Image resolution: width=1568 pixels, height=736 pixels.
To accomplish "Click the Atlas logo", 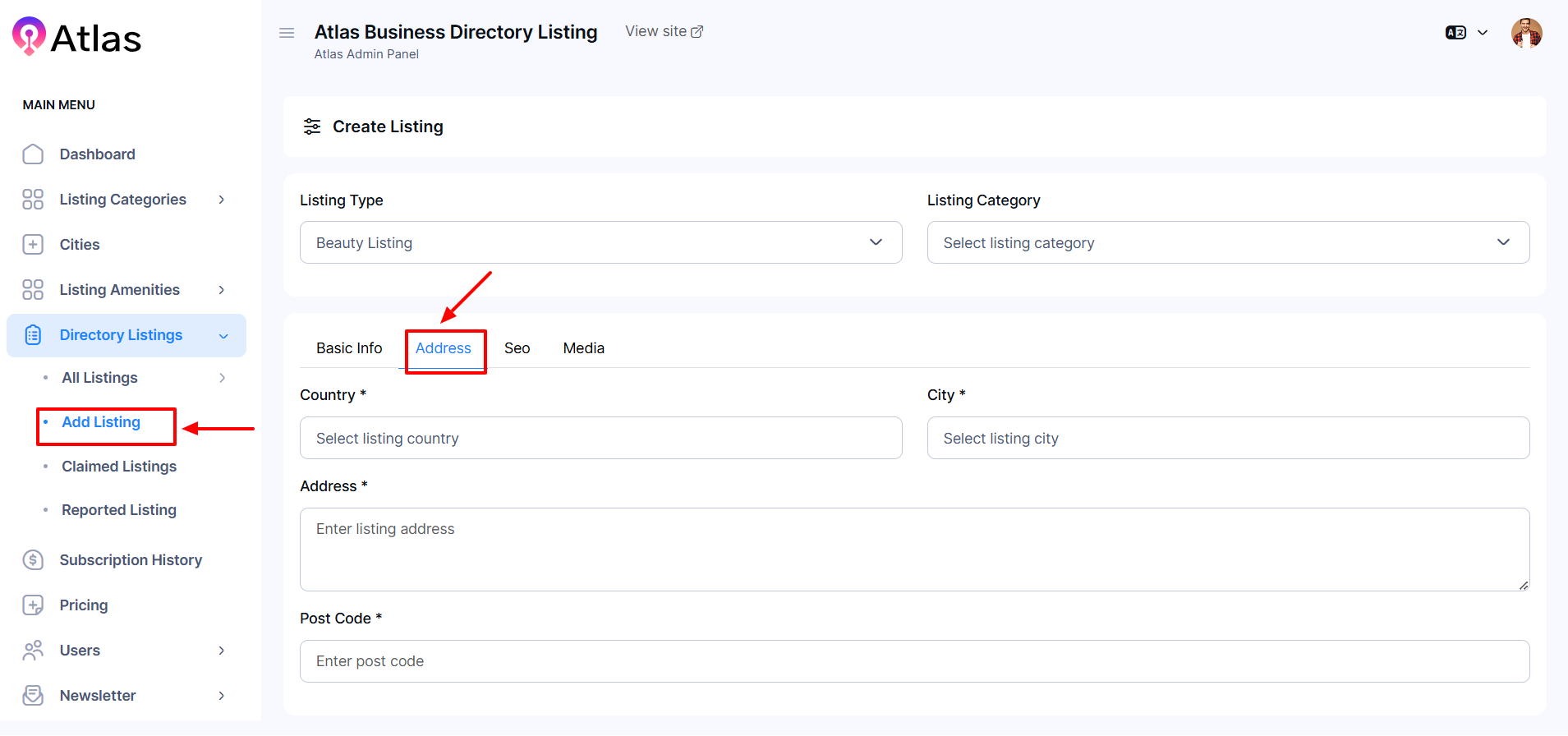I will tap(77, 38).
